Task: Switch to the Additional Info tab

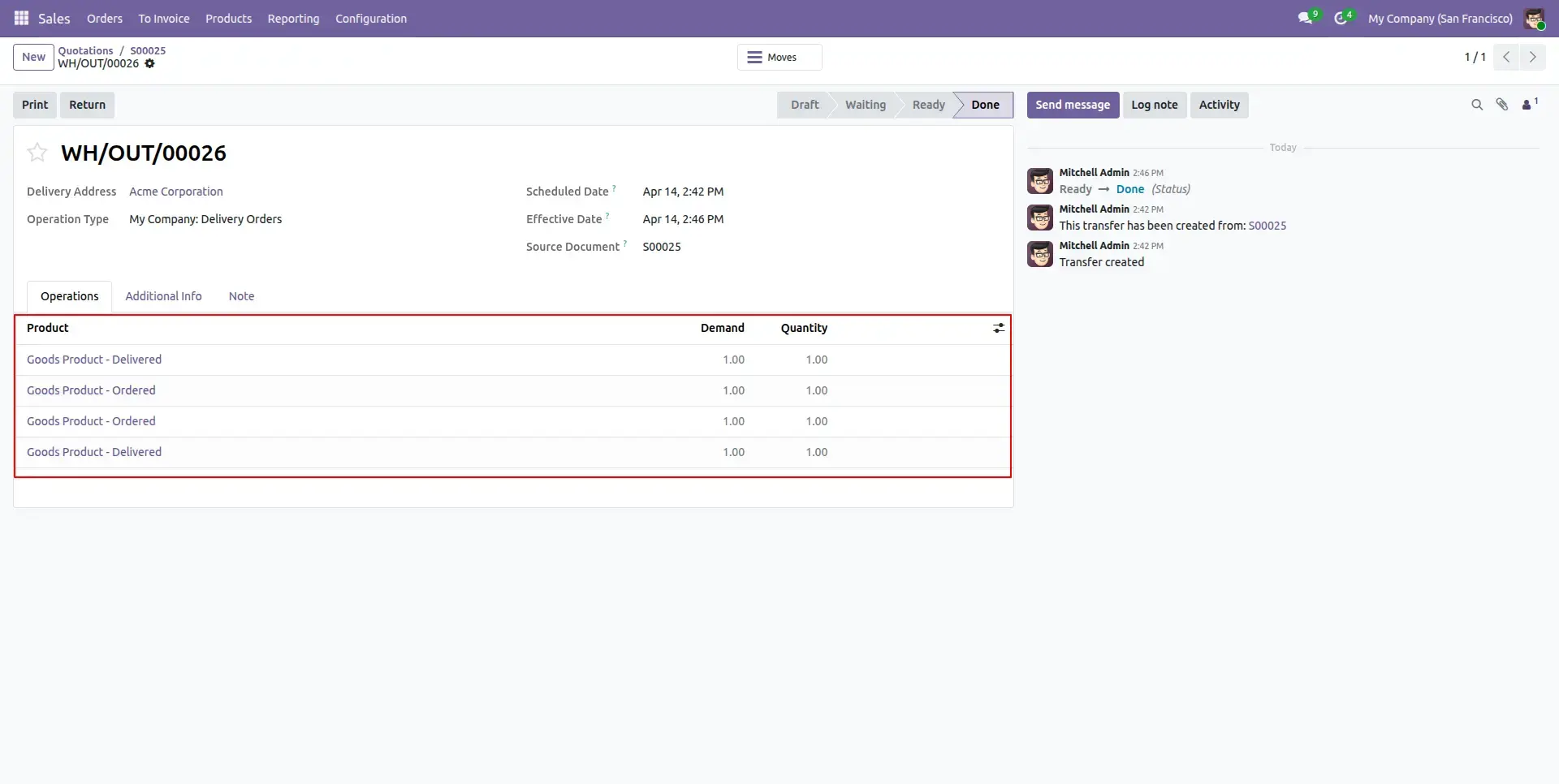Action: [163, 296]
